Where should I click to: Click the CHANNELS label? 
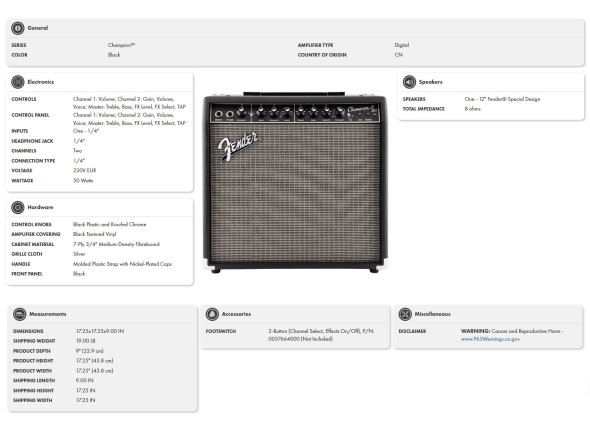[24, 151]
